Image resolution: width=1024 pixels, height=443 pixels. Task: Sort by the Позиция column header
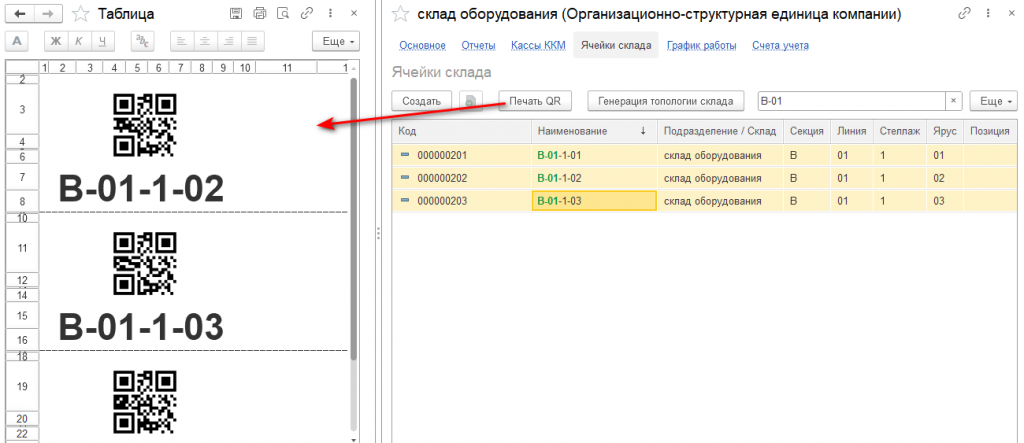tap(990, 131)
